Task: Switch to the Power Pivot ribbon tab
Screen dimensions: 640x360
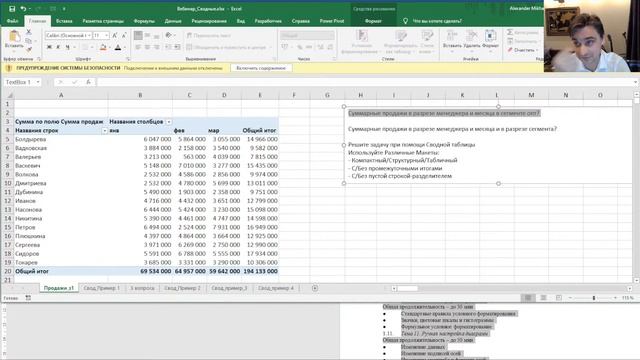Action: click(332, 21)
